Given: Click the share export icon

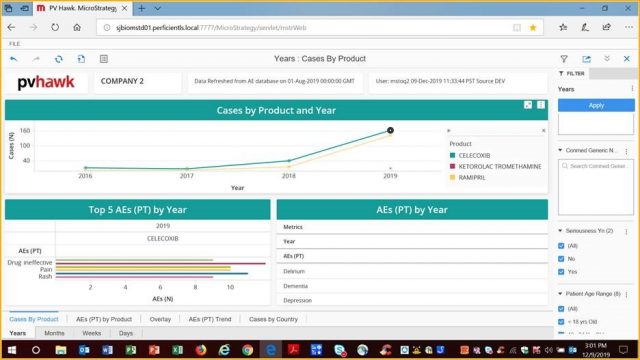Looking at the screenshot, I should point(586,59).
